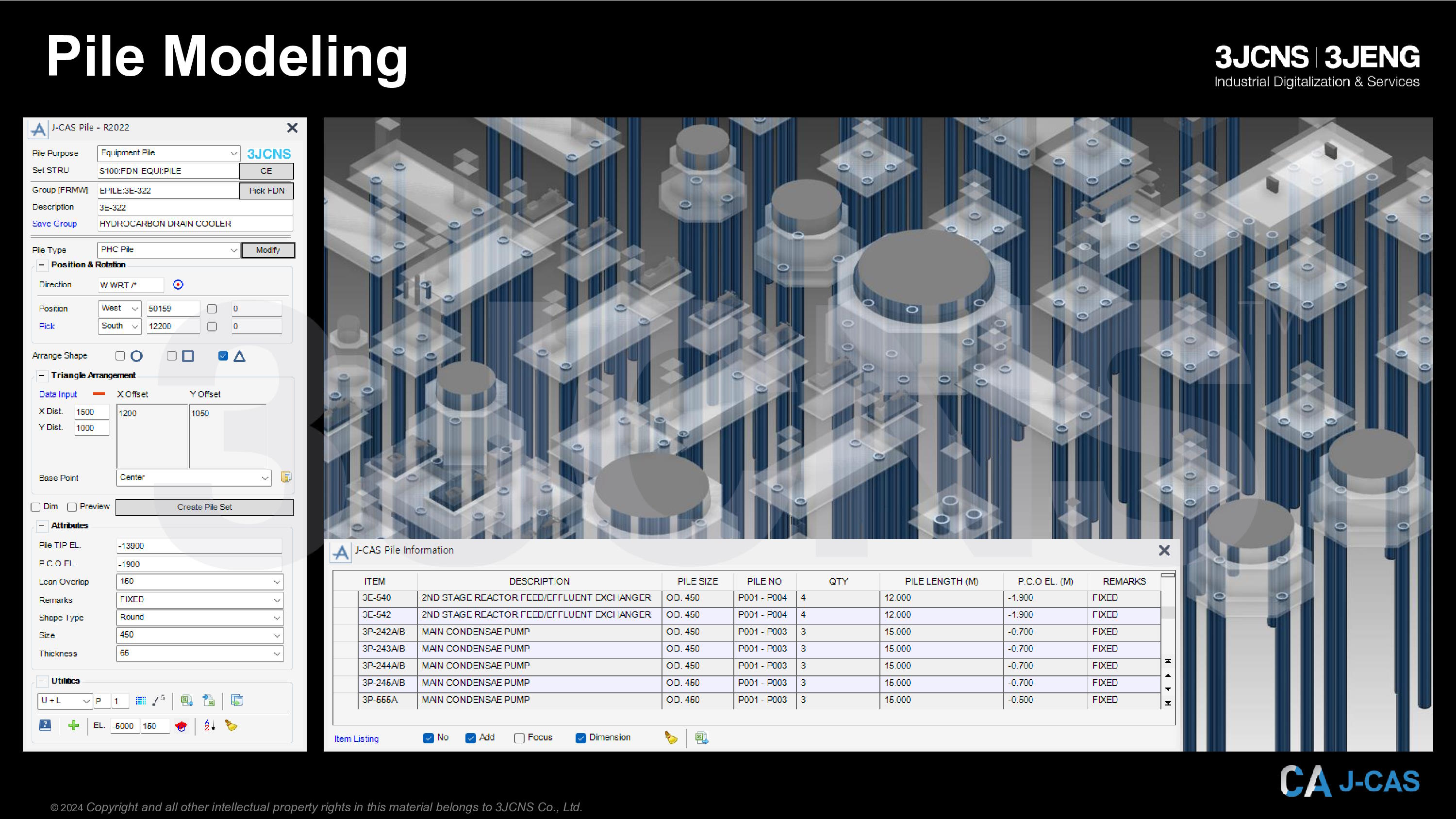The height and width of the screenshot is (819, 1456).
Task: Click the green plus add icon
Action: click(x=73, y=725)
